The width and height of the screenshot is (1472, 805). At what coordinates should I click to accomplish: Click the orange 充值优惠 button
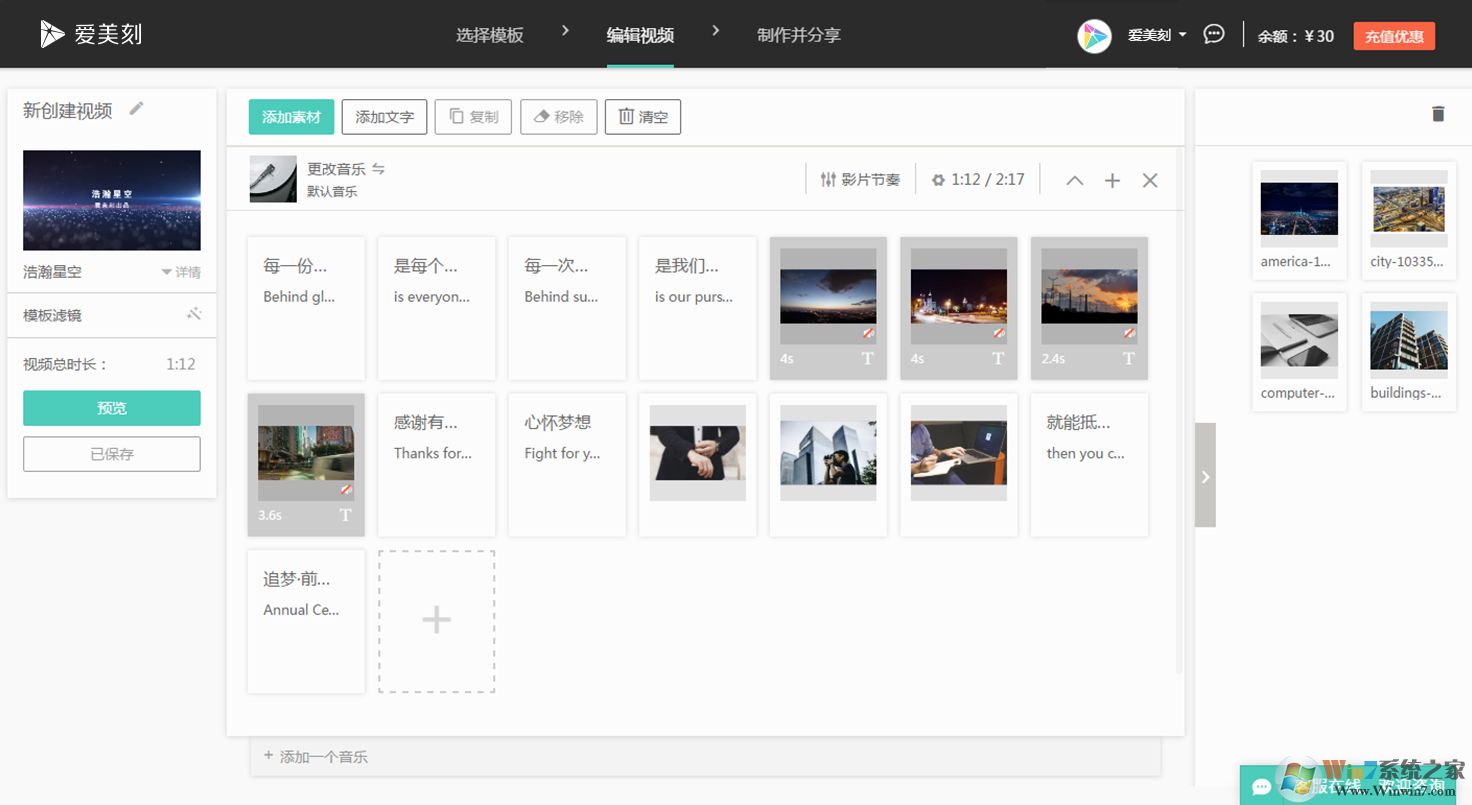pos(1394,35)
